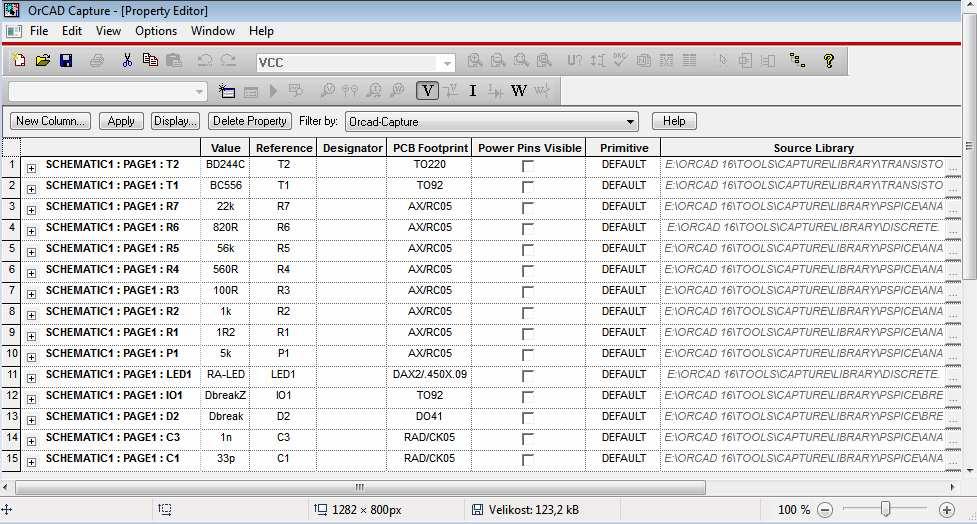Expand row SCHEMATIC1 : PAGE1 : R2
This screenshot has height=524, width=977.
coord(31,315)
